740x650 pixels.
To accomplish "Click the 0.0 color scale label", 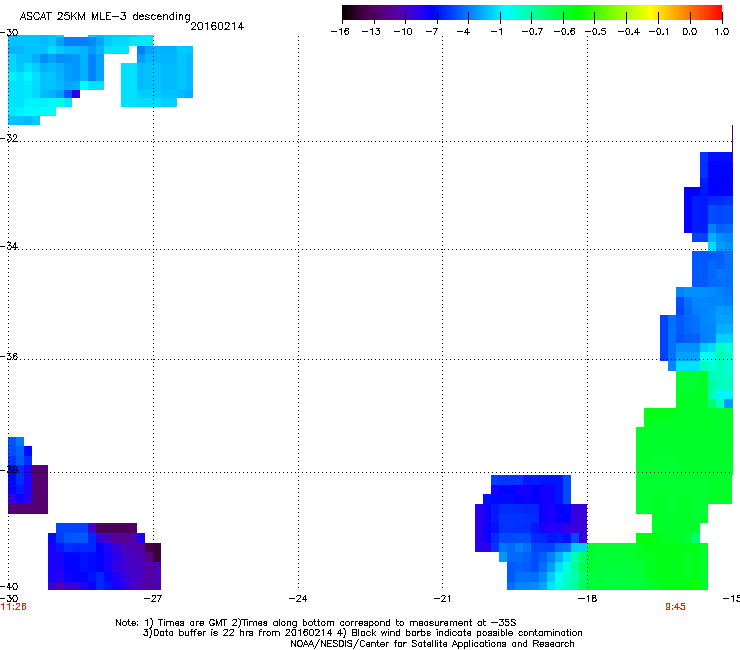I will [690, 32].
